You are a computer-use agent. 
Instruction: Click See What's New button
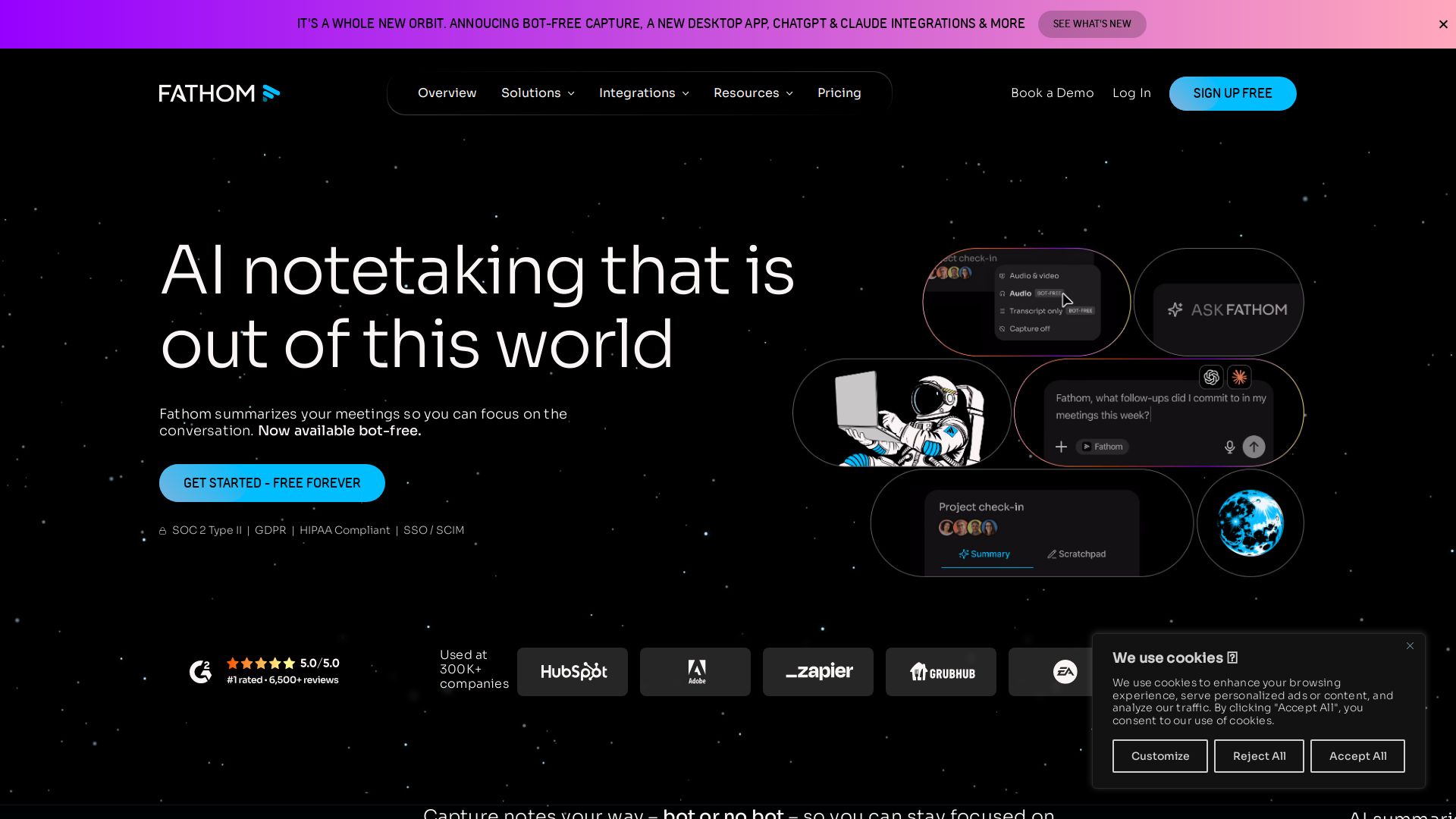tap(1092, 24)
